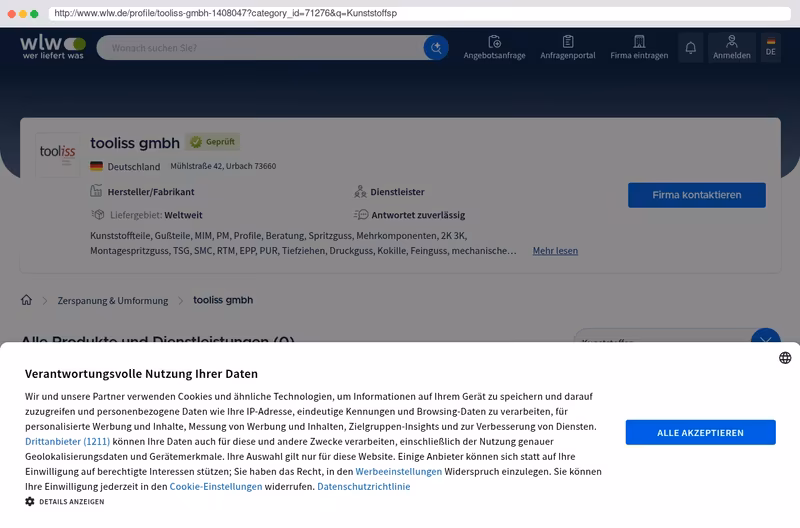Image resolution: width=800 pixels, height=528 pixels.
Task: Click the Antwortet zuverlässig chat icon
Action: pos(361,215)
